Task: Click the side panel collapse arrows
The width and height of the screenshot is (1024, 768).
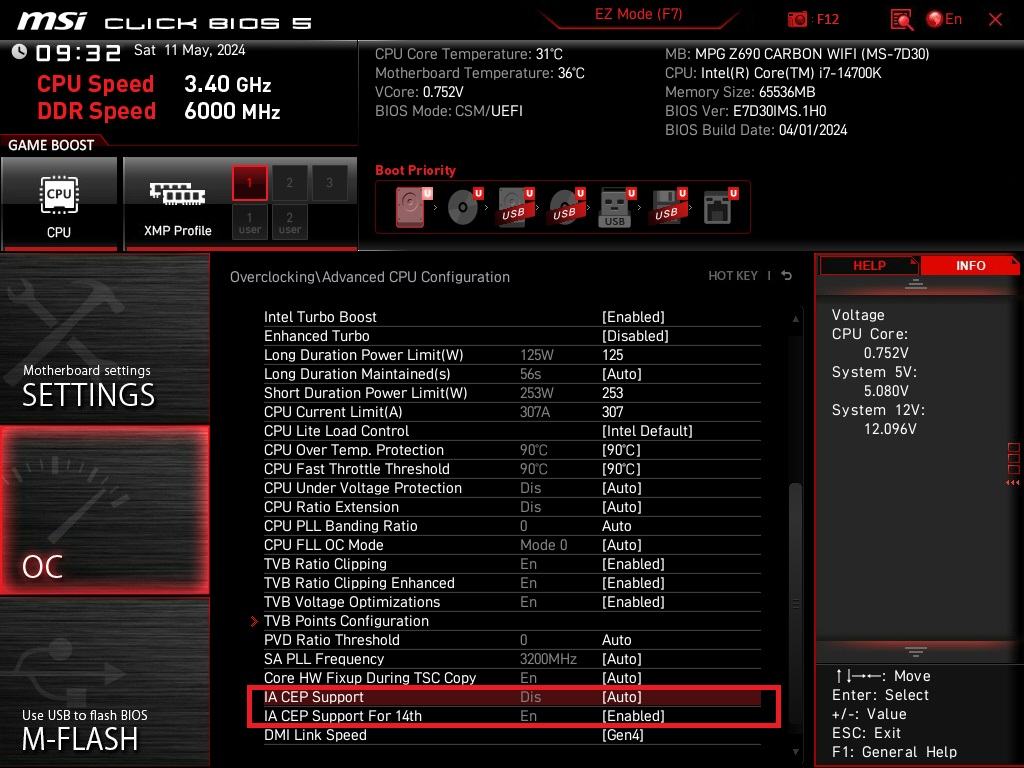Action: click(1013, 483)
